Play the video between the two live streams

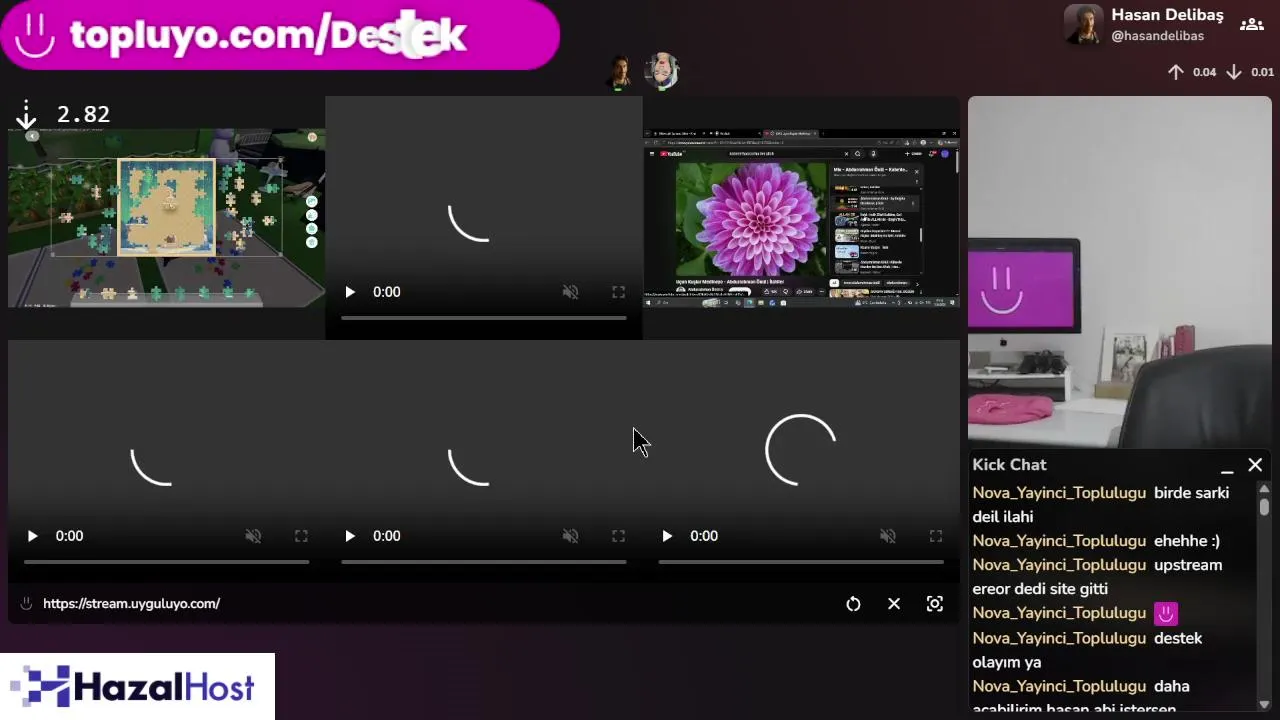click(x=350, y=292)
